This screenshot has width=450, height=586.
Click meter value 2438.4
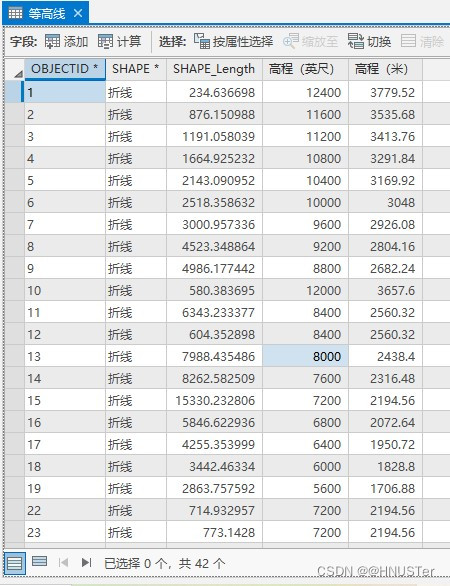[396, 357]
